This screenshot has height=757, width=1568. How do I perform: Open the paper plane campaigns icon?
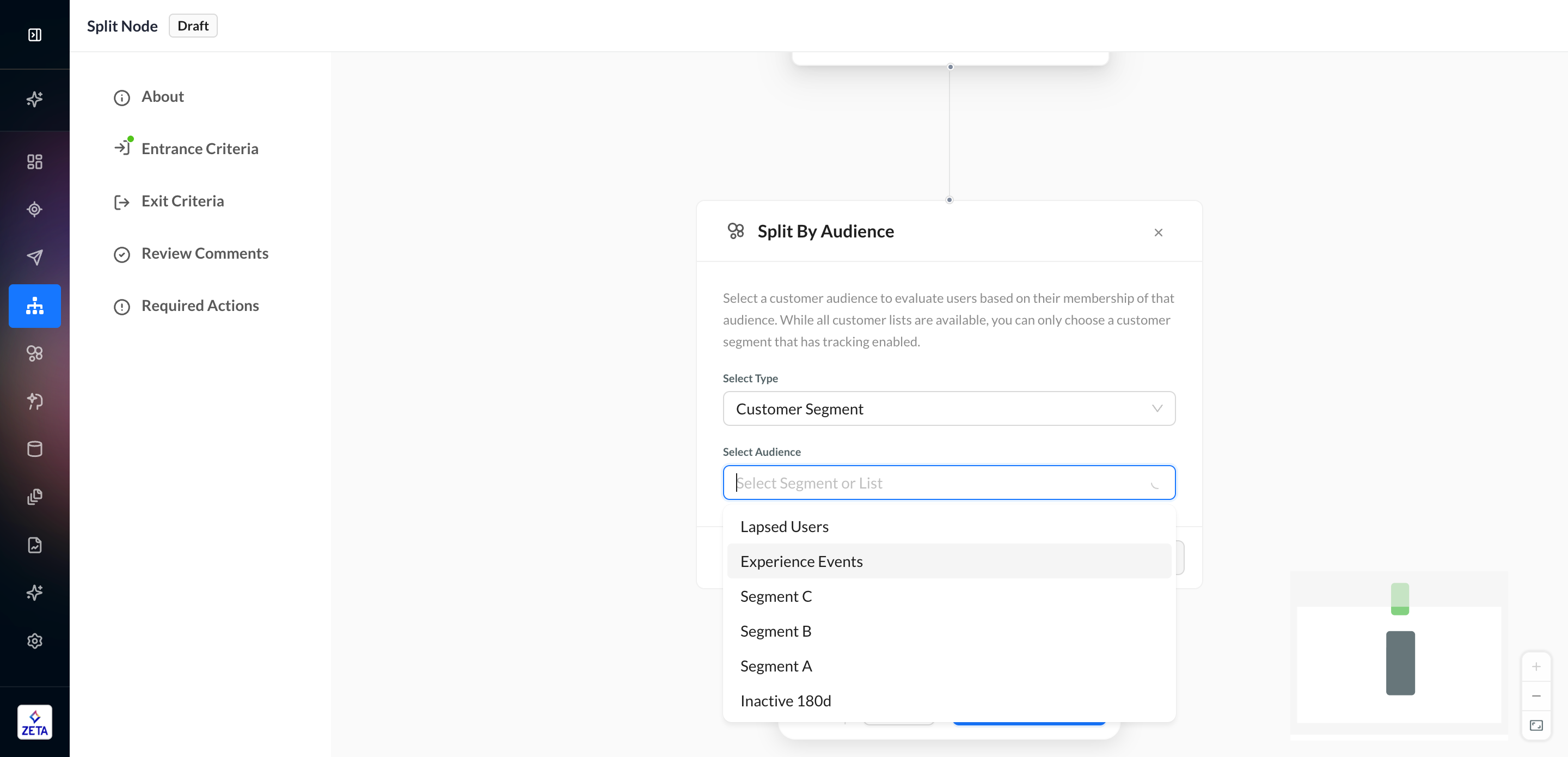pos(35,257)
